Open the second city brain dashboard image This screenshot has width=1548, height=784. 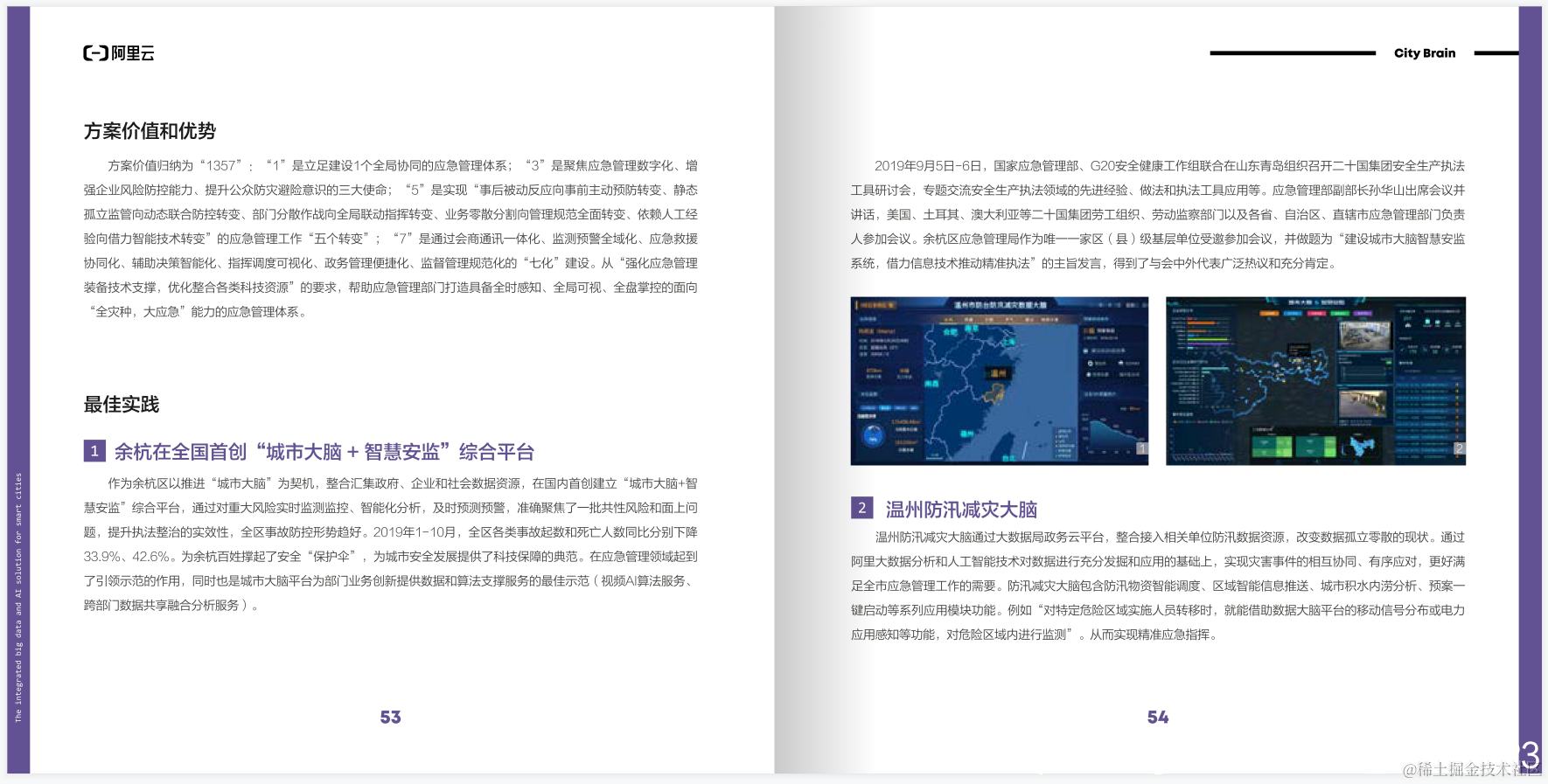click(x=1315, y=381)
